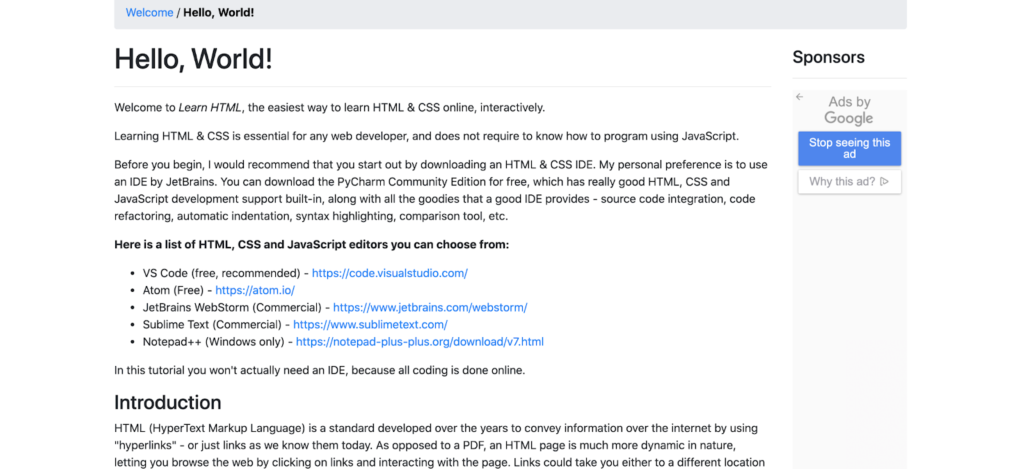
Task: Click the italic Learn HTML text
Action: click(210, 108)
